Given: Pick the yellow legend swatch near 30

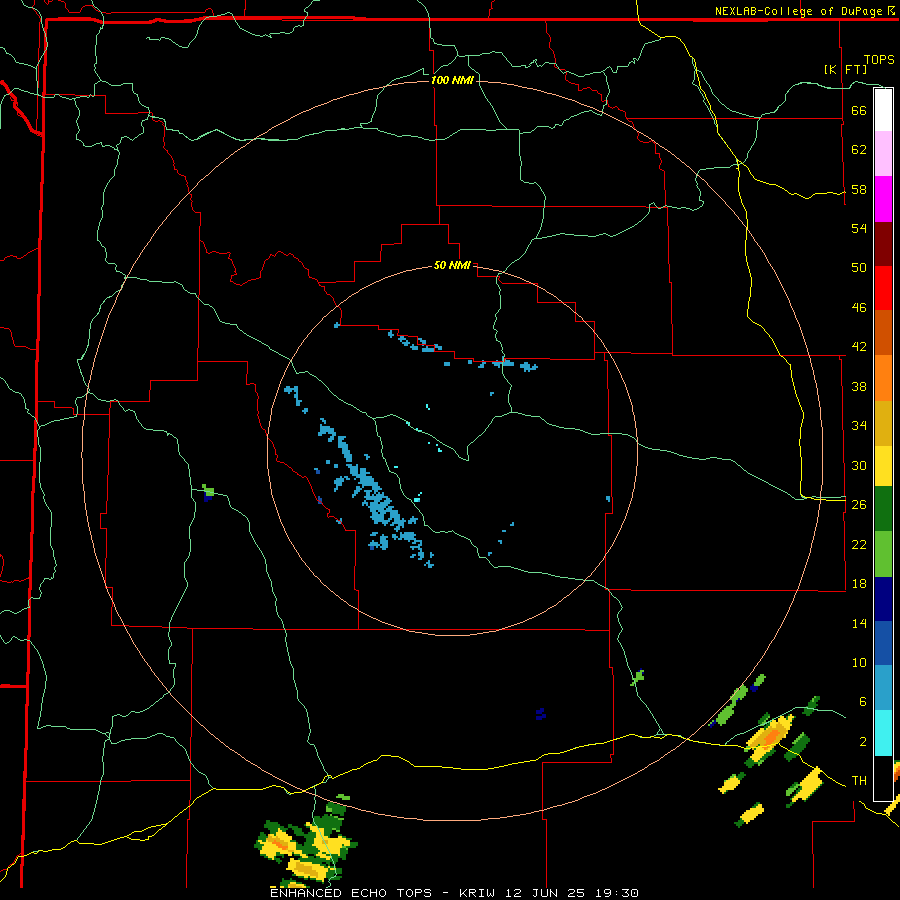Looking at the screenshot, I should [883, 466].
